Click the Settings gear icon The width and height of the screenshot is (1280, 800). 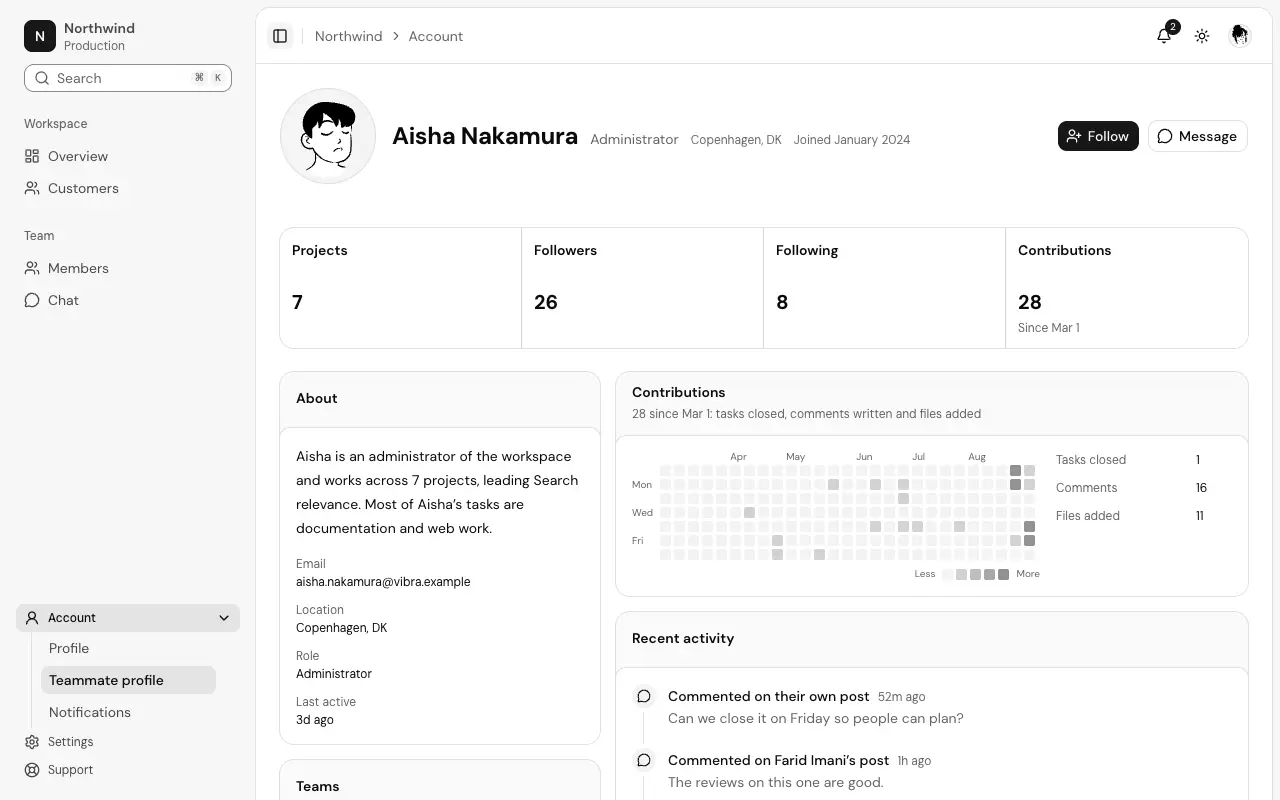pyautogui.click(x=32, y=742)
